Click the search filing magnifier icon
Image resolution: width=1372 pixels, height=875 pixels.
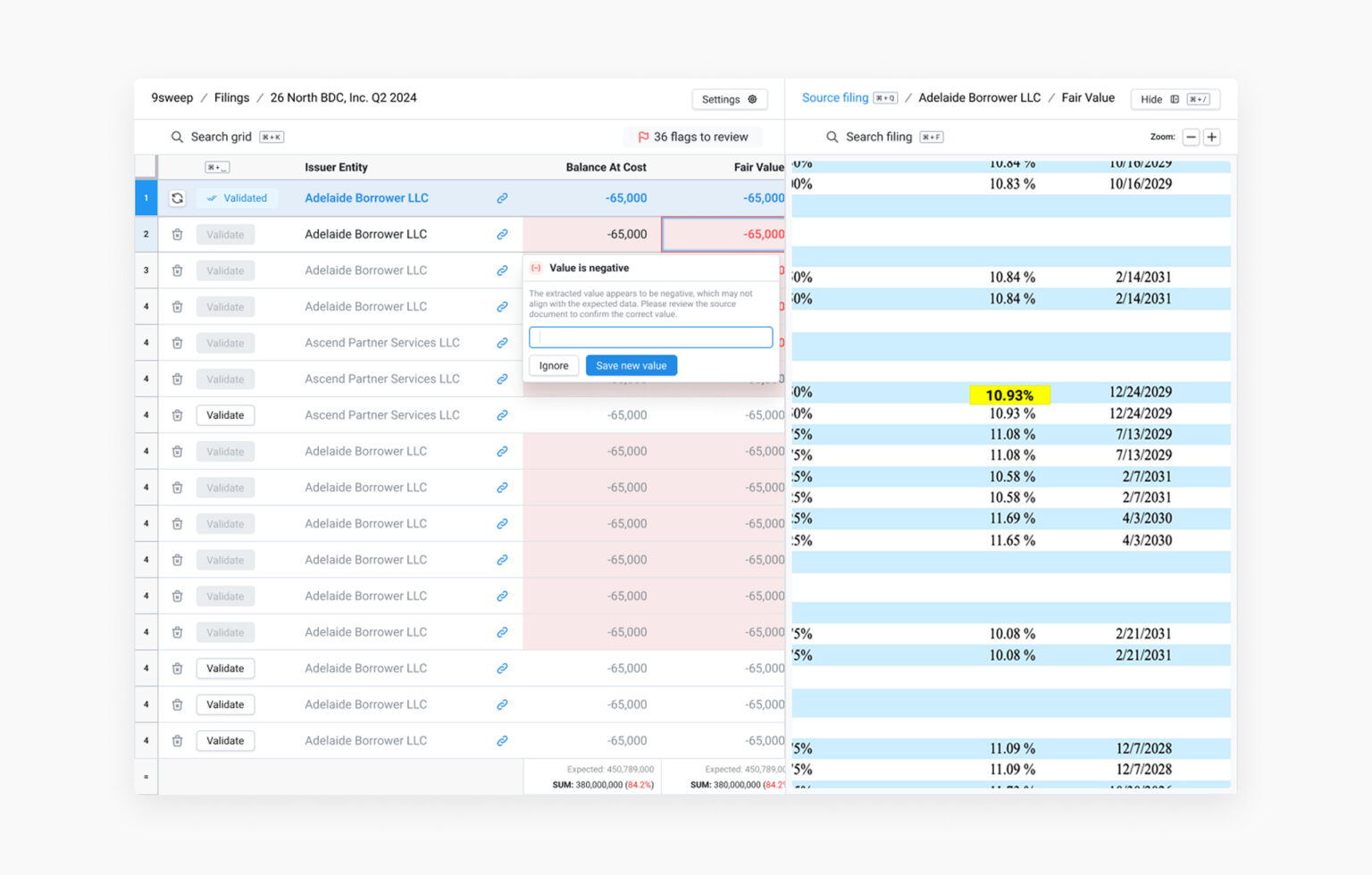[832, 137]
